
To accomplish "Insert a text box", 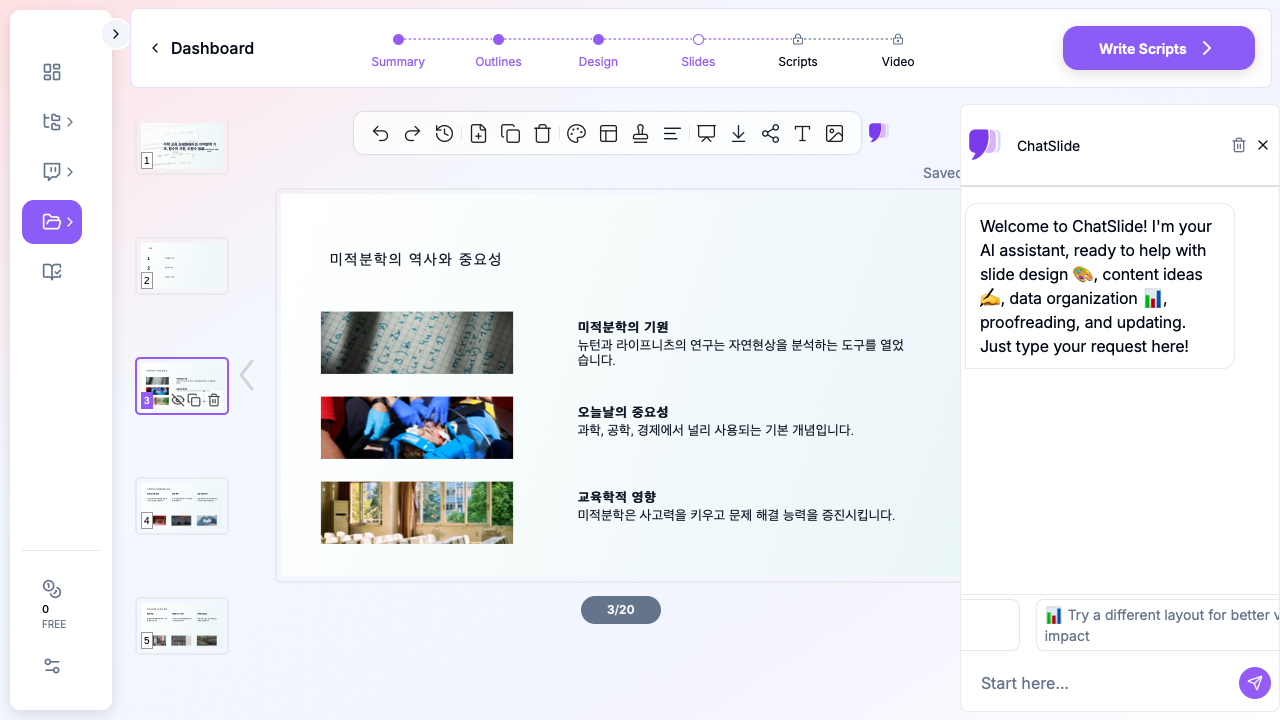I will (802, 133).
